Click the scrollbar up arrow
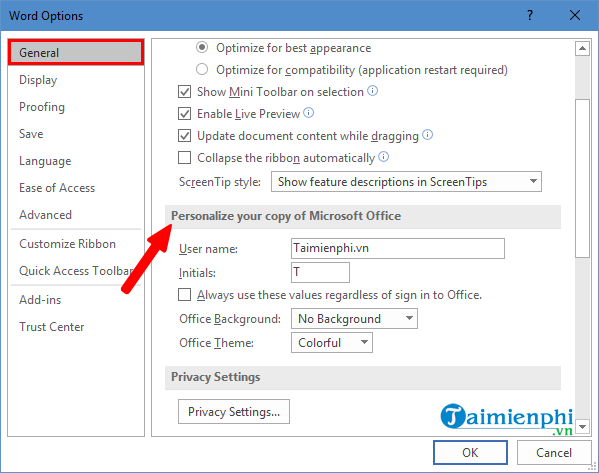The image size is (599, 473). (x=582, y=48)
